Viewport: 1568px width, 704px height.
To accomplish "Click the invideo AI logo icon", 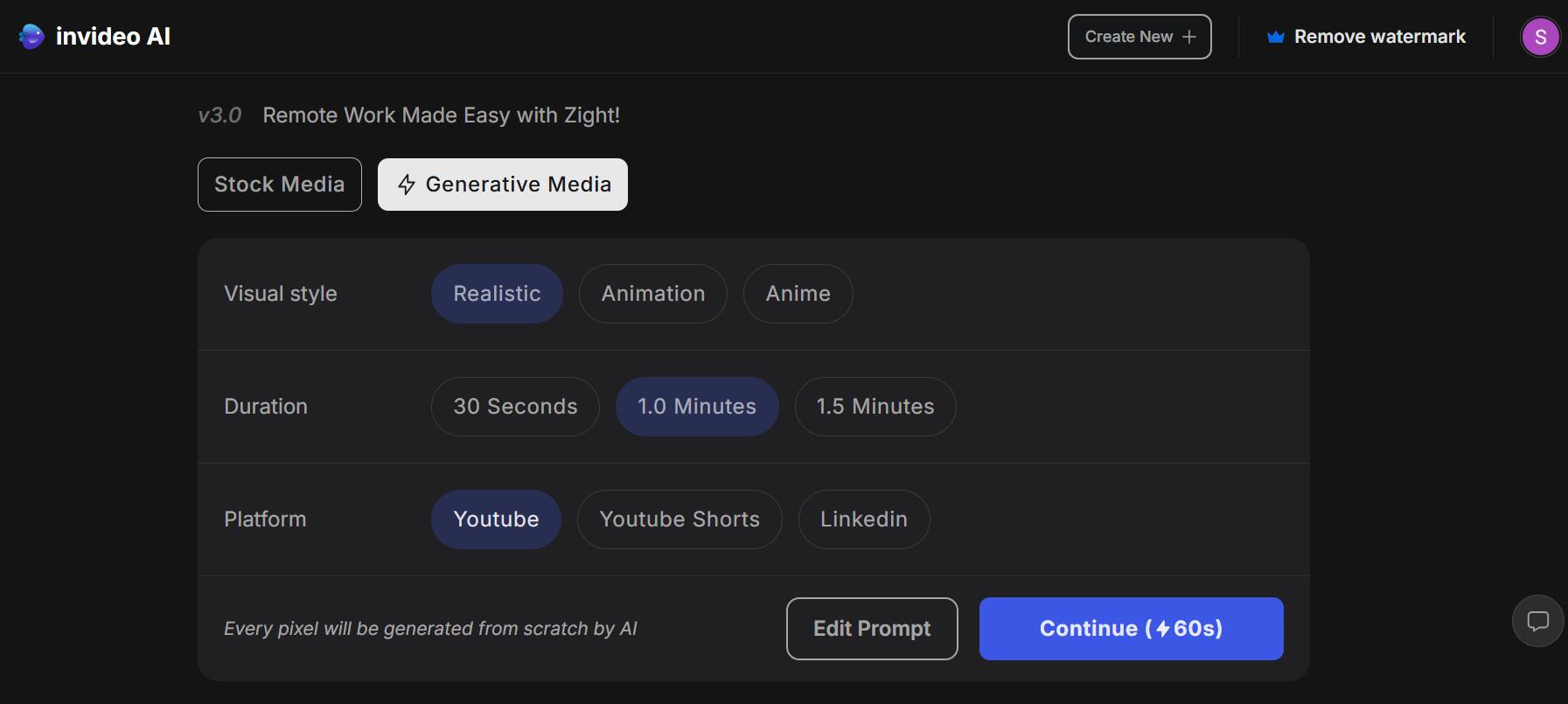I will pyautogui.click(x=31, y=36).
